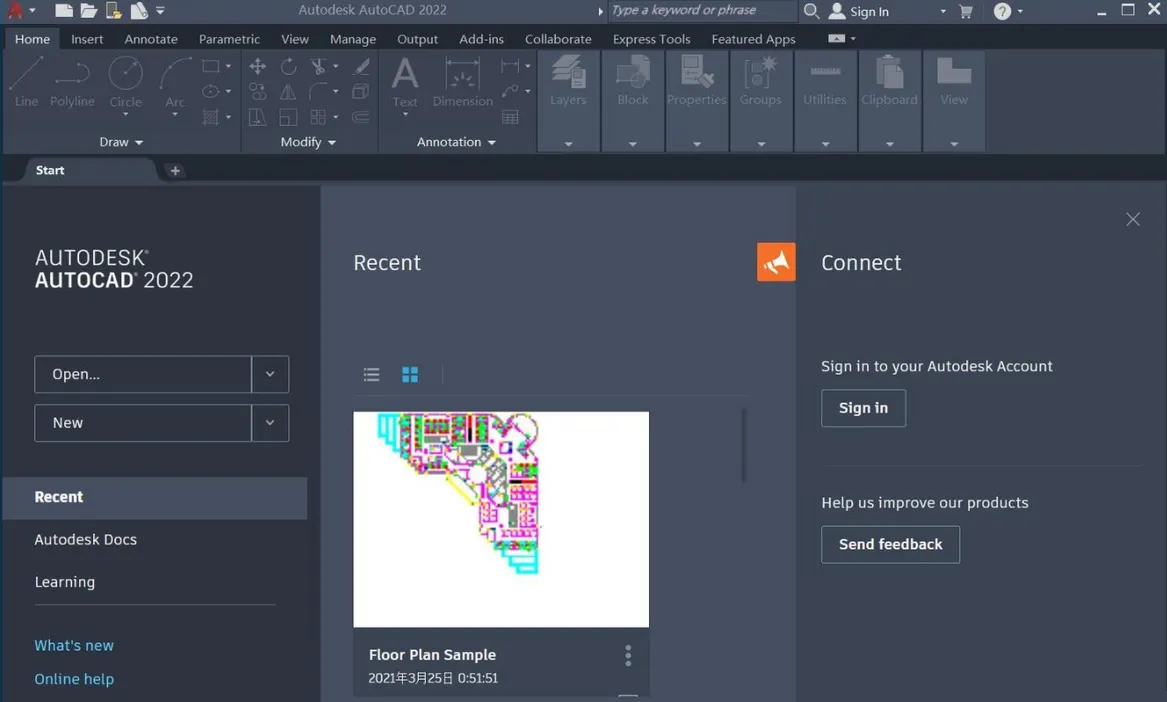Open the Floor Plan Sample drawing thumbnail

(500, 518)
